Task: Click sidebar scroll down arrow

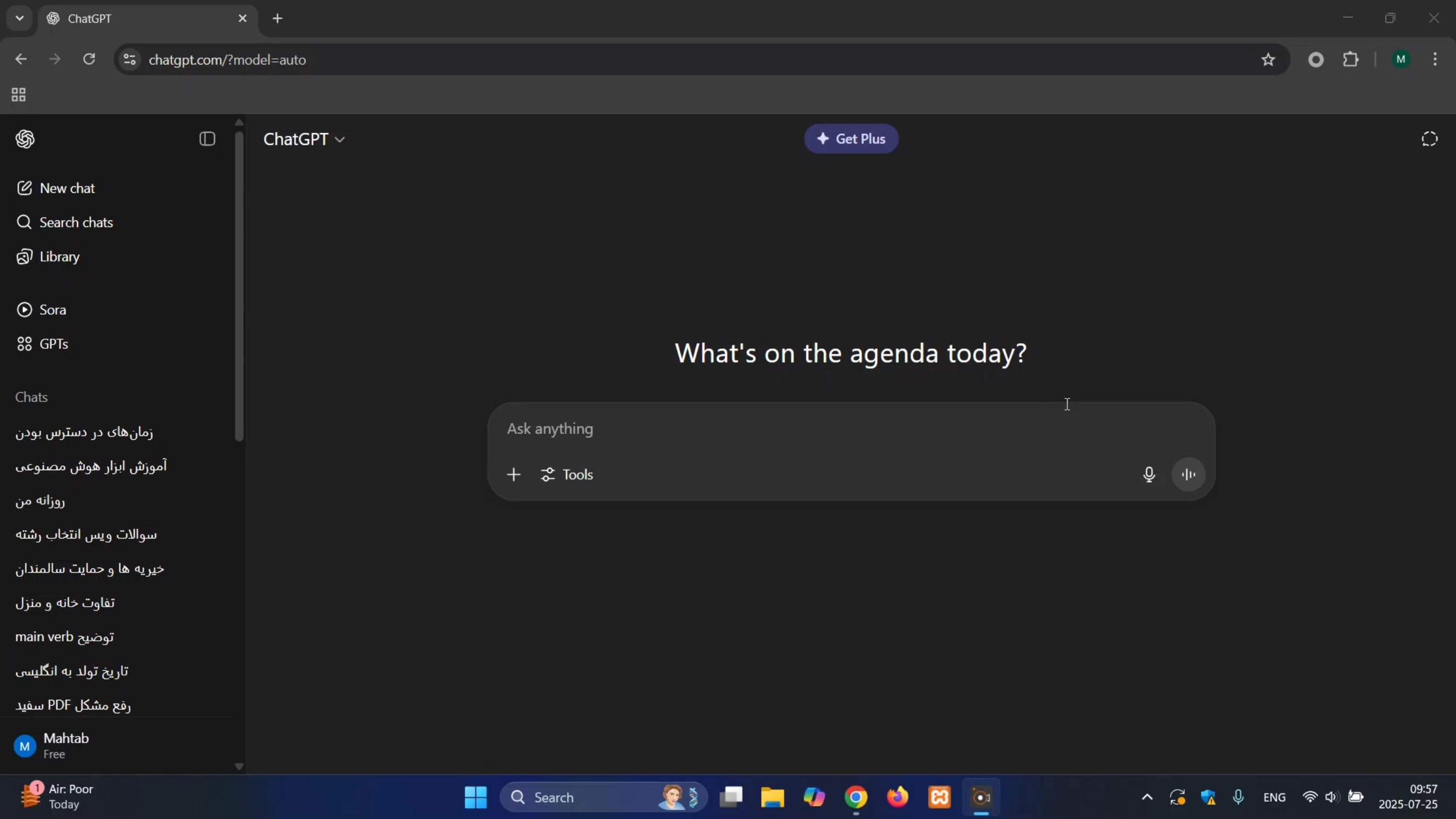Action: 239,767
